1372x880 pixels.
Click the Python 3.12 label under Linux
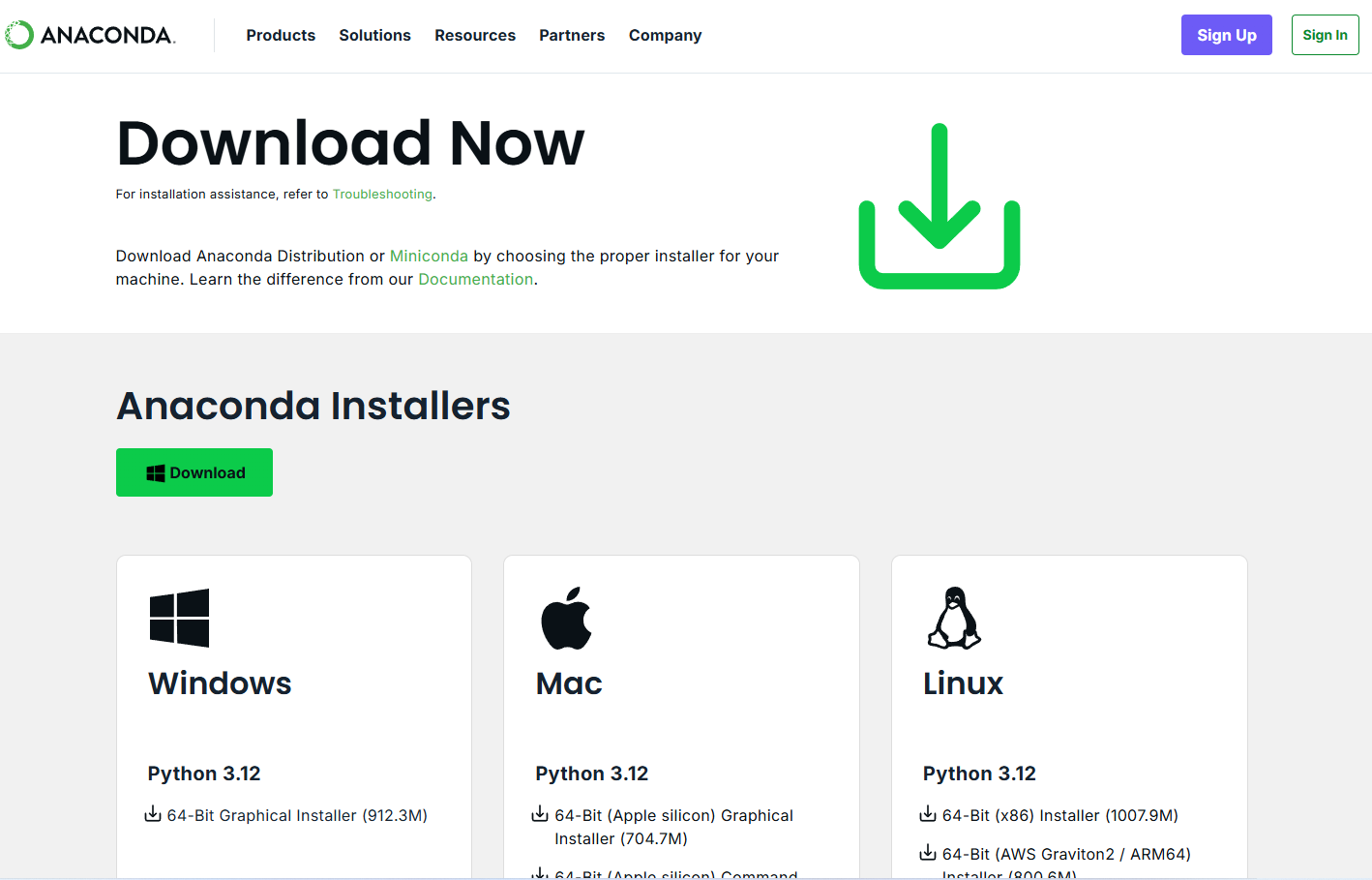(x=979, y=774)
